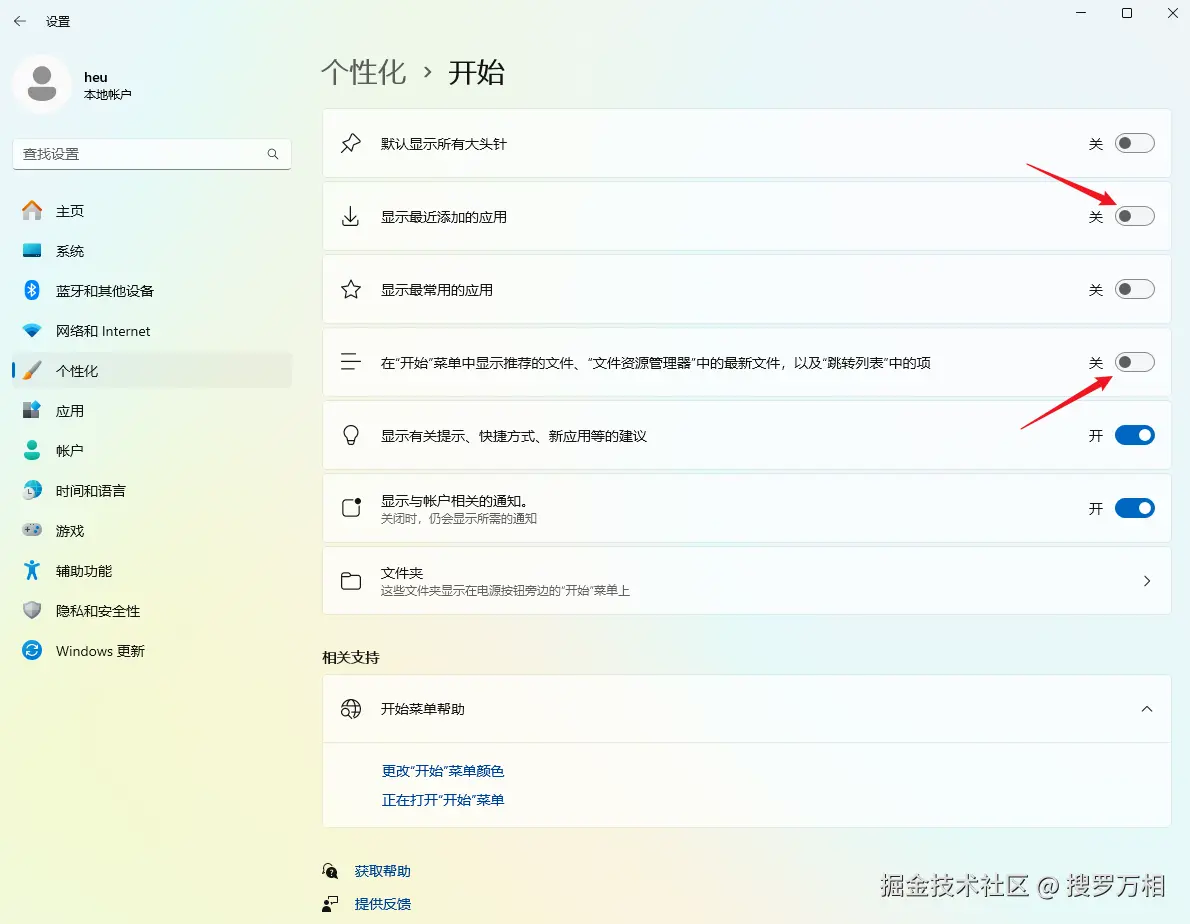The image size is (1190, 924).
Task: Click the 应用 apps icon
Action: 32,410
